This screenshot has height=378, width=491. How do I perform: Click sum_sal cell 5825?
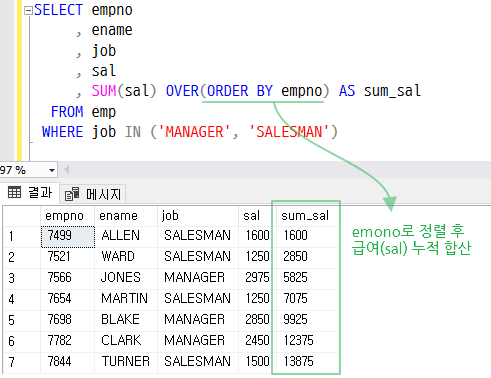point(307,278)
